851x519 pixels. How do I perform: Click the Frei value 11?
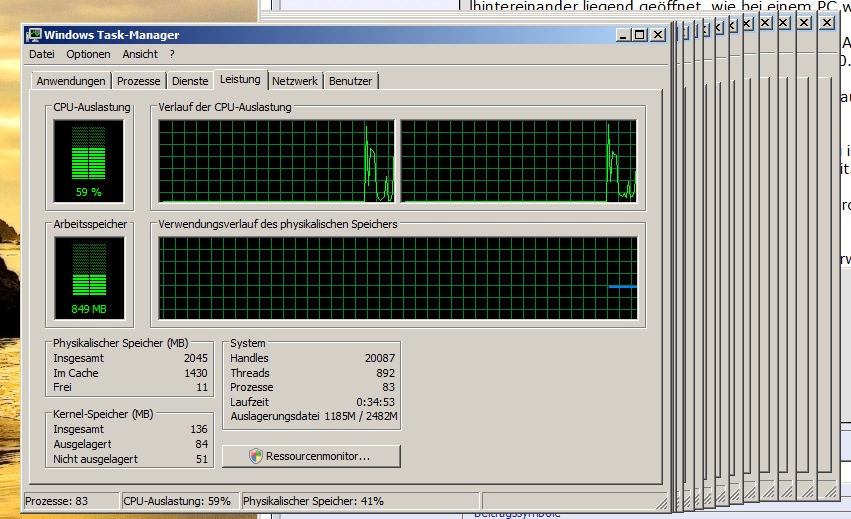tap(202, 387)
